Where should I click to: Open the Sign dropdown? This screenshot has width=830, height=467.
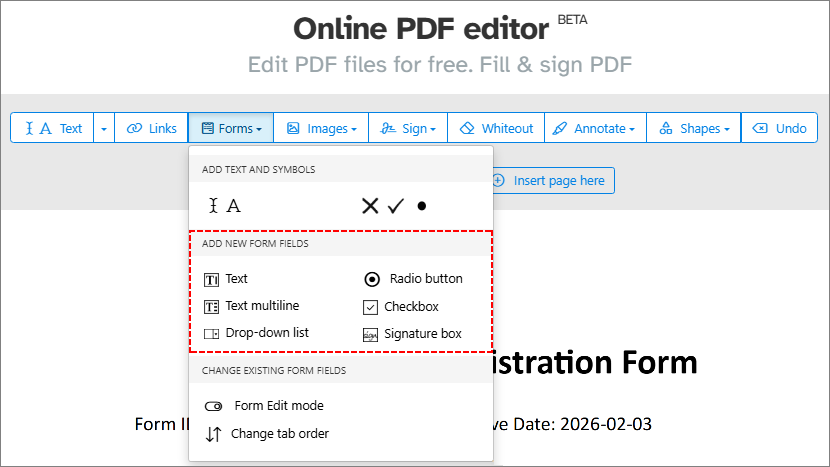pyautogui.click(x=408, y=128)
